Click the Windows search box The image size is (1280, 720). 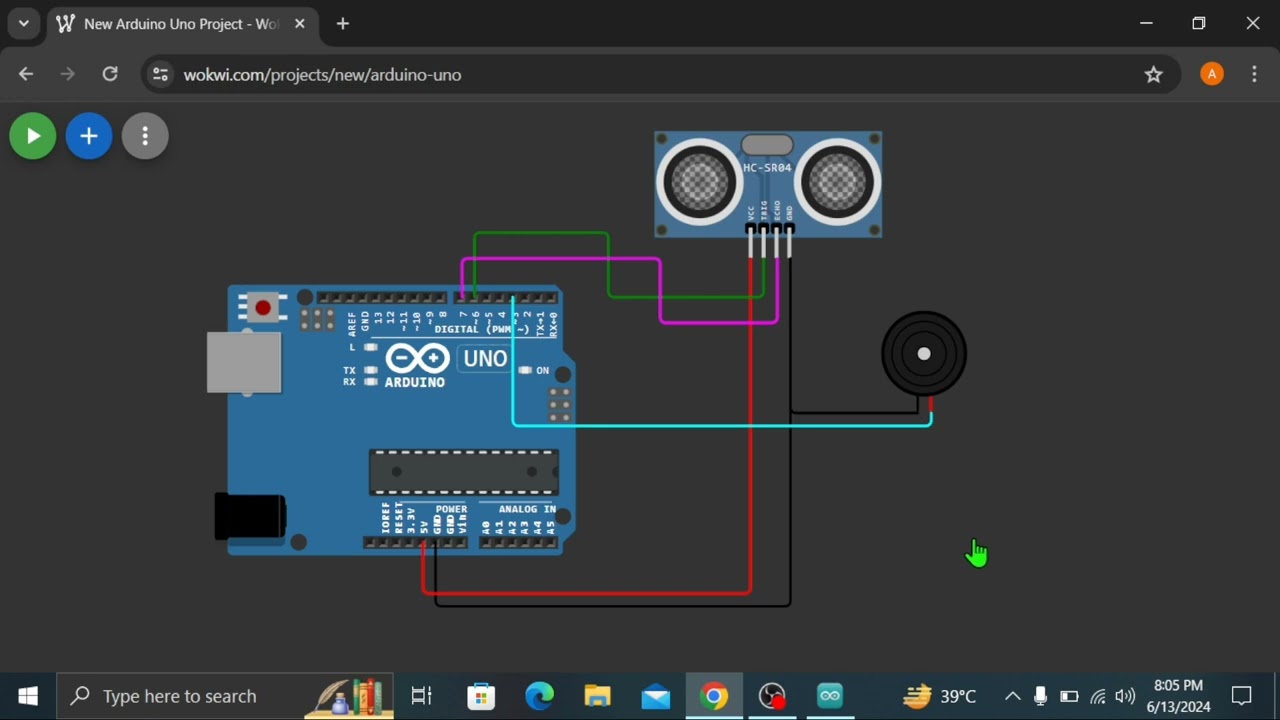tap(225, 696)
